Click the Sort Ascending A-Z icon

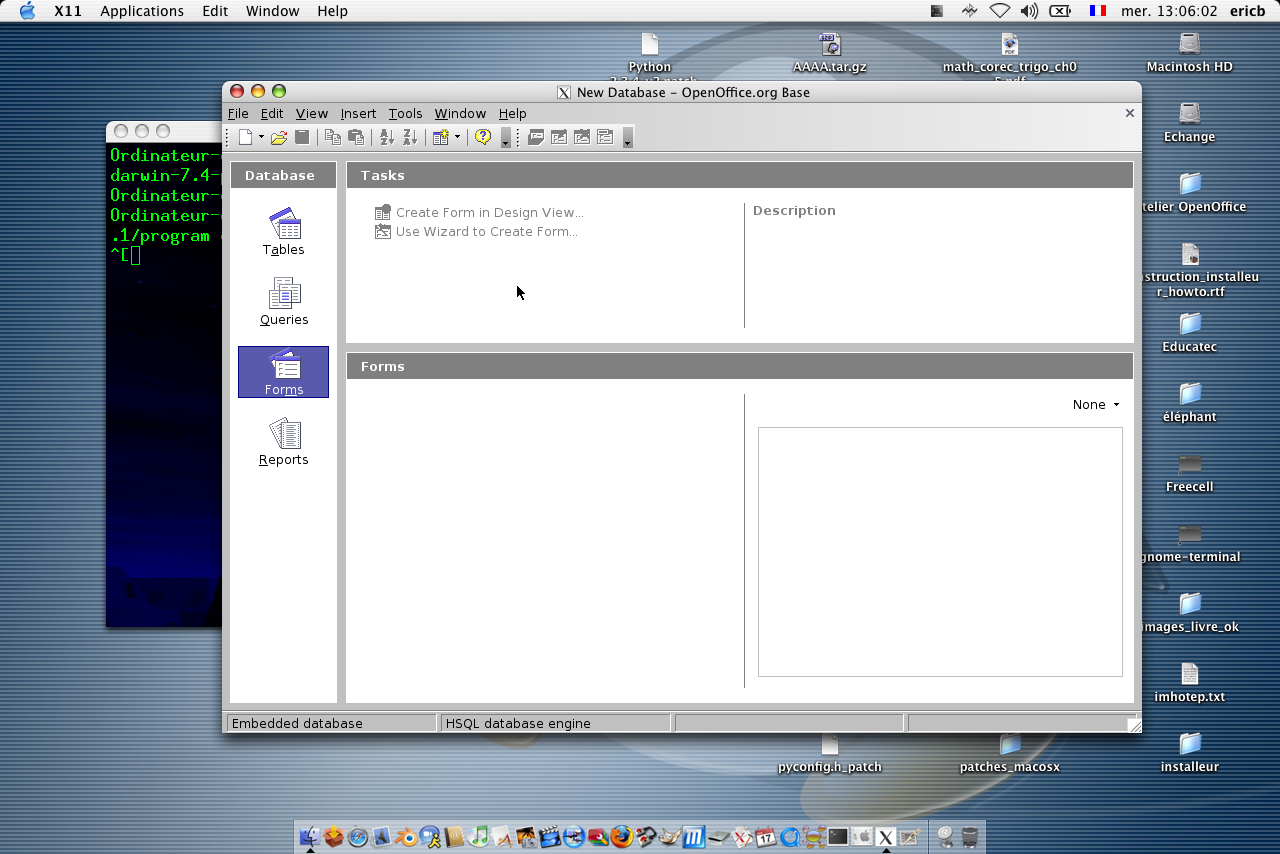click(x=386, y=137)
